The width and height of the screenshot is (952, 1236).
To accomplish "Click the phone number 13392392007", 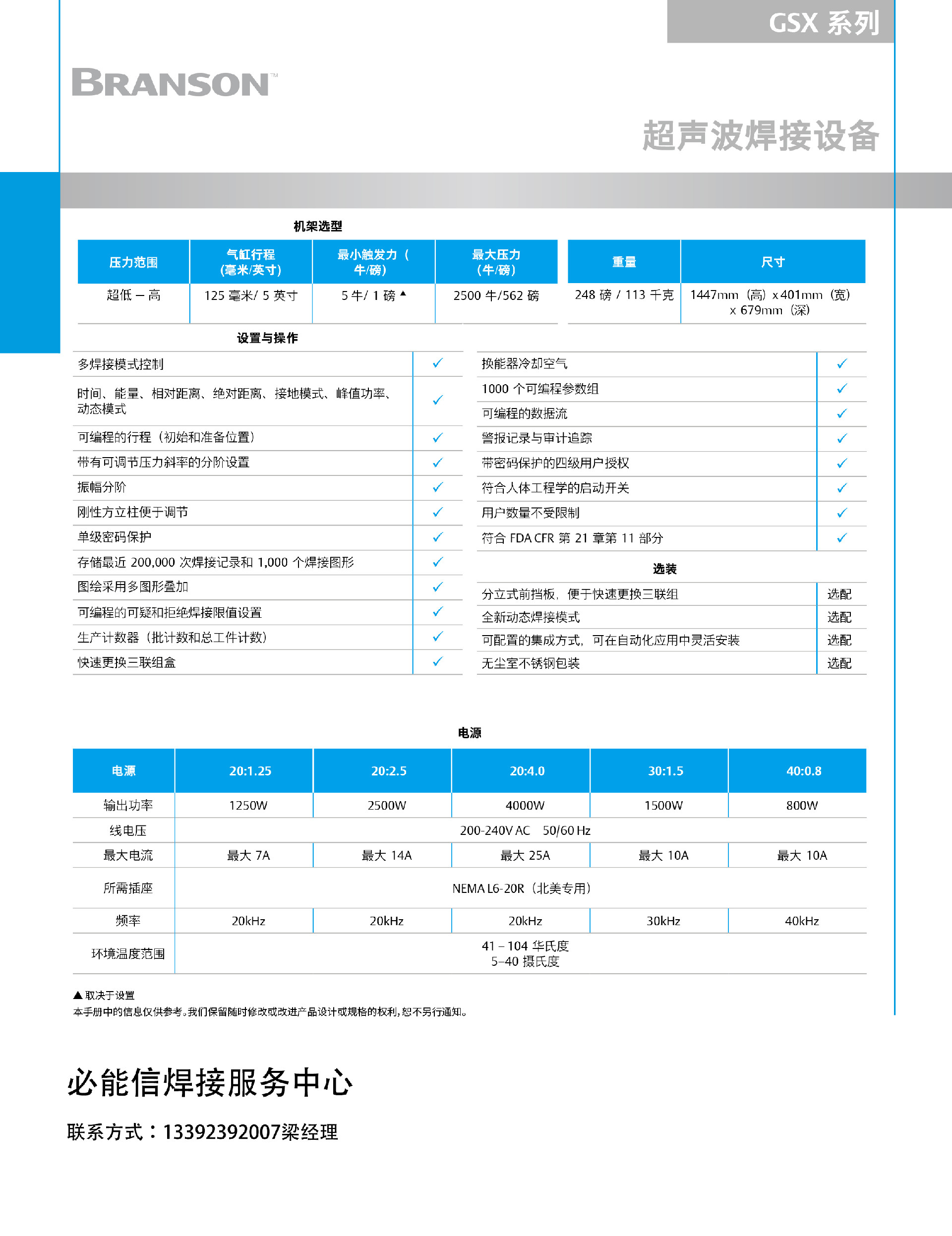I will pyautogui.click(x=221, y=1132).
